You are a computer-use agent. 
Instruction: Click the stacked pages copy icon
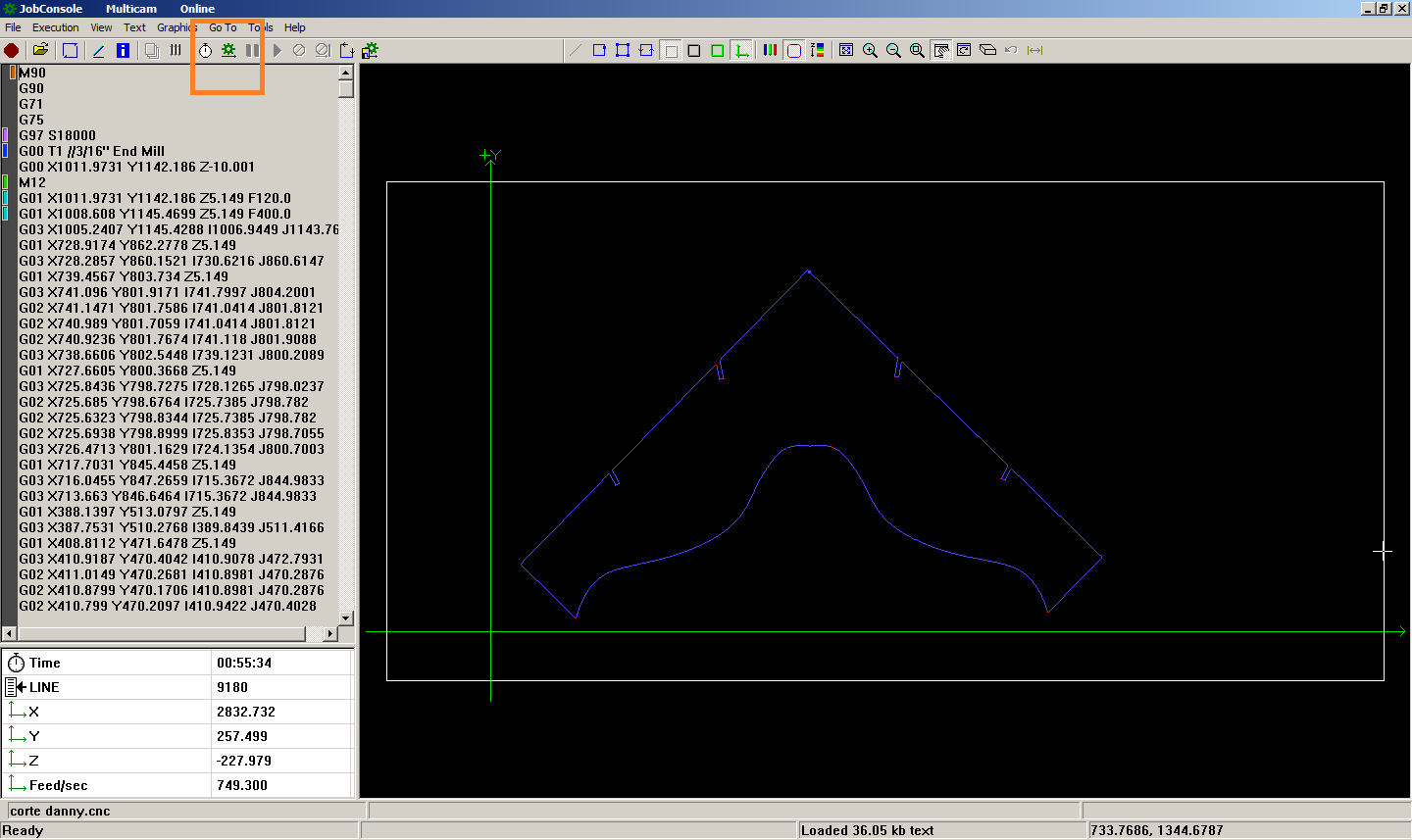coord(152,50)
